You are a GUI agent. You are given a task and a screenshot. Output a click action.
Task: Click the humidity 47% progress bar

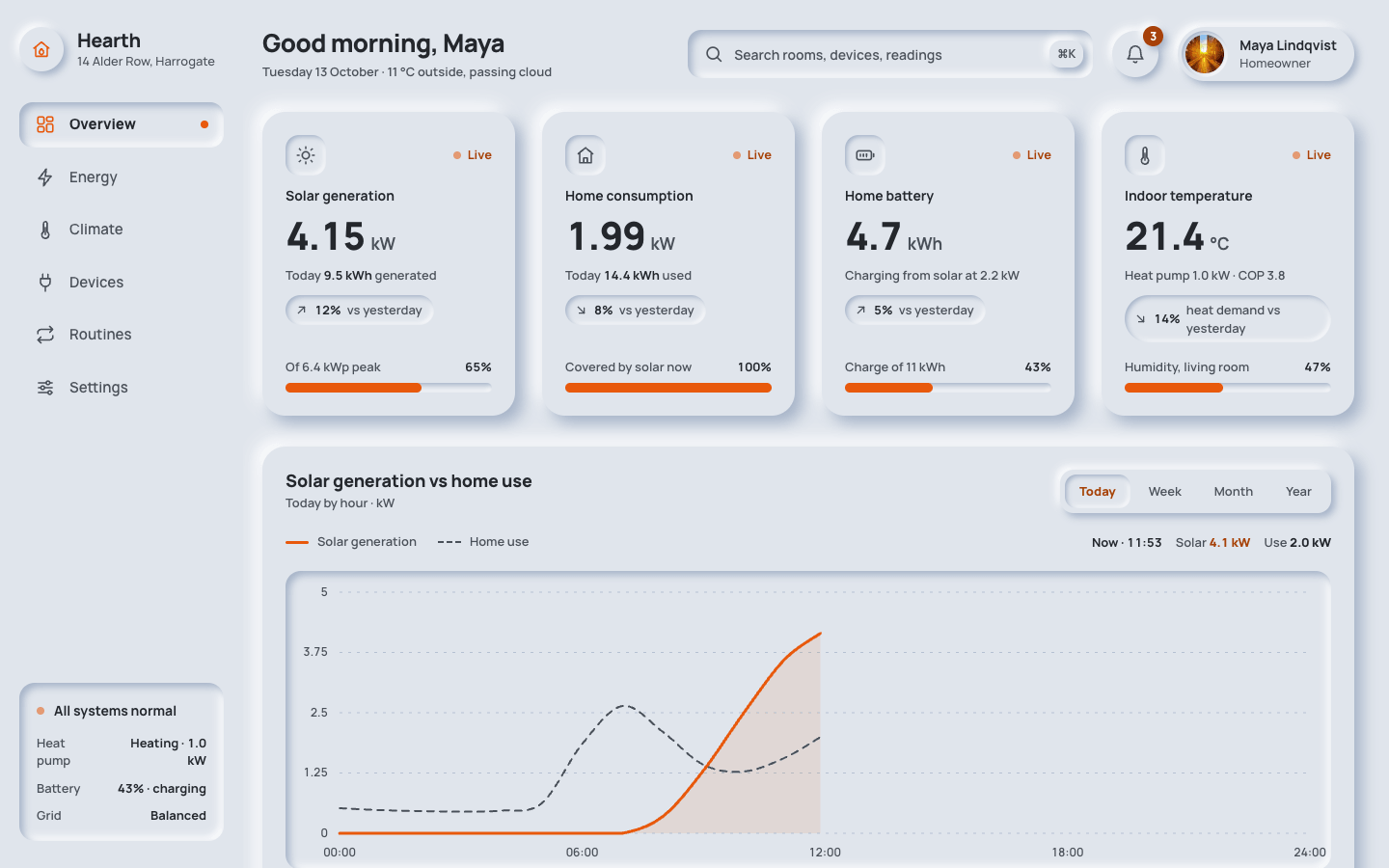click(1228, 388)
